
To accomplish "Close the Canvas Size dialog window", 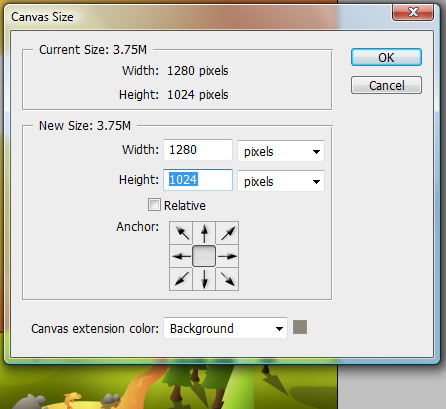I will 413,13.
